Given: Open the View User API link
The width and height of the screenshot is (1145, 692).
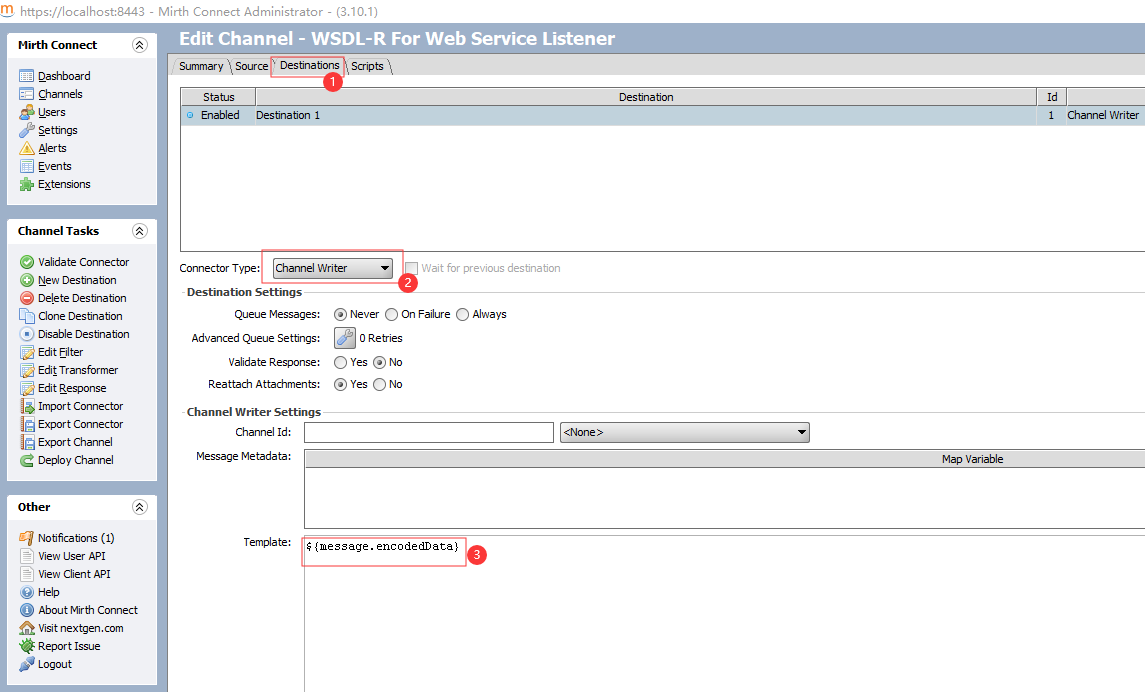Looking at the screenshot, I should [x=72, y=556].
